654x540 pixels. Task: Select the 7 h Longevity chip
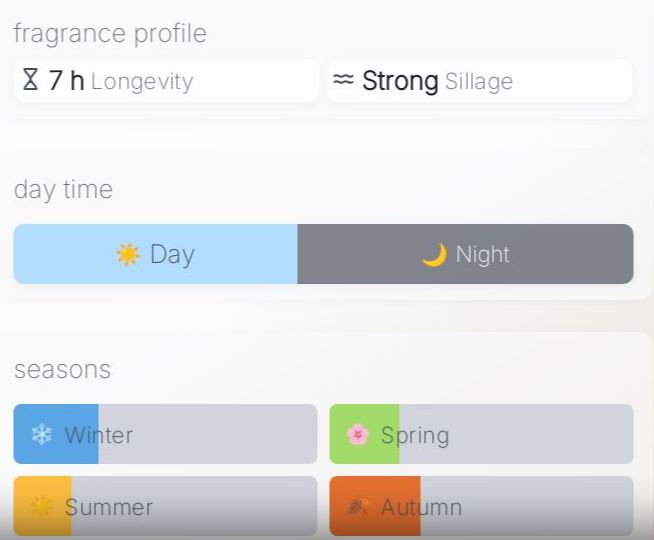pyautogui.click(x=166, y=81)
